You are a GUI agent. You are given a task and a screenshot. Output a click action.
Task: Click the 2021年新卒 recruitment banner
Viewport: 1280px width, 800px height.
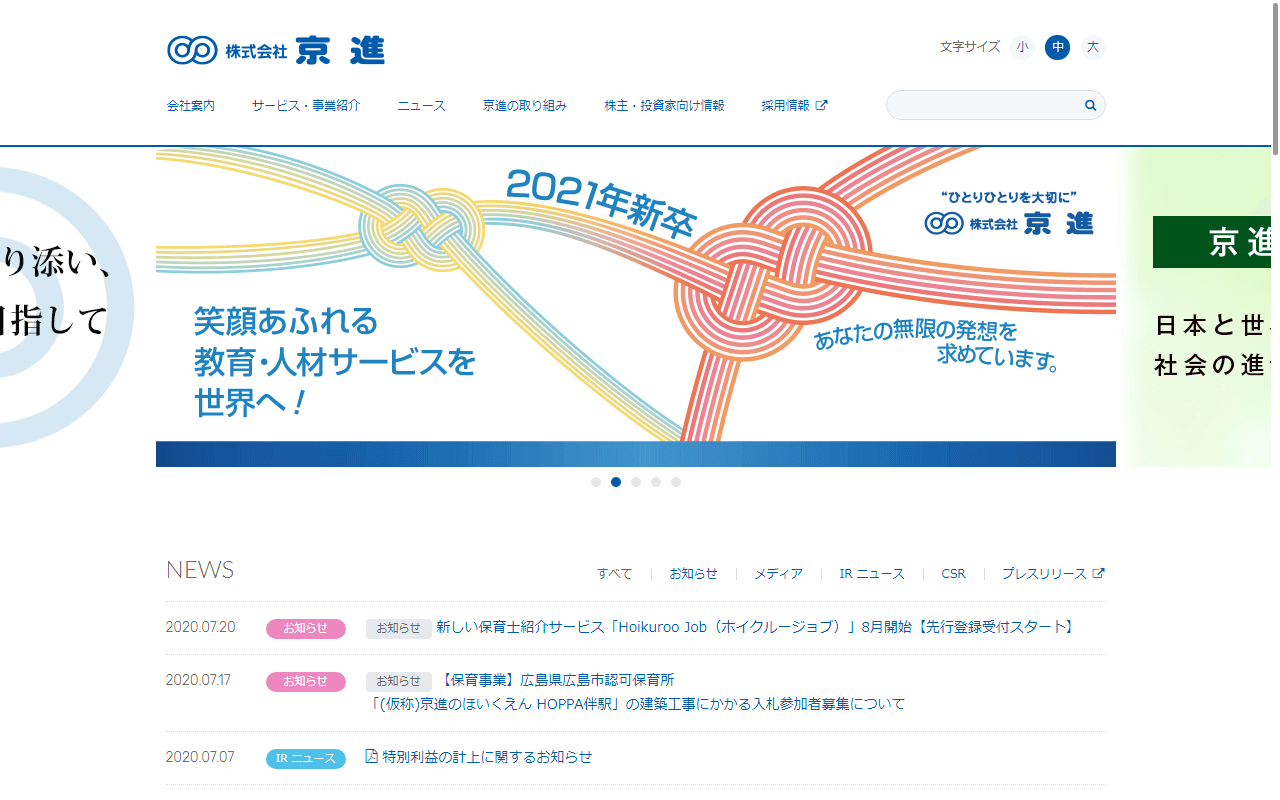tap(636, 307)
